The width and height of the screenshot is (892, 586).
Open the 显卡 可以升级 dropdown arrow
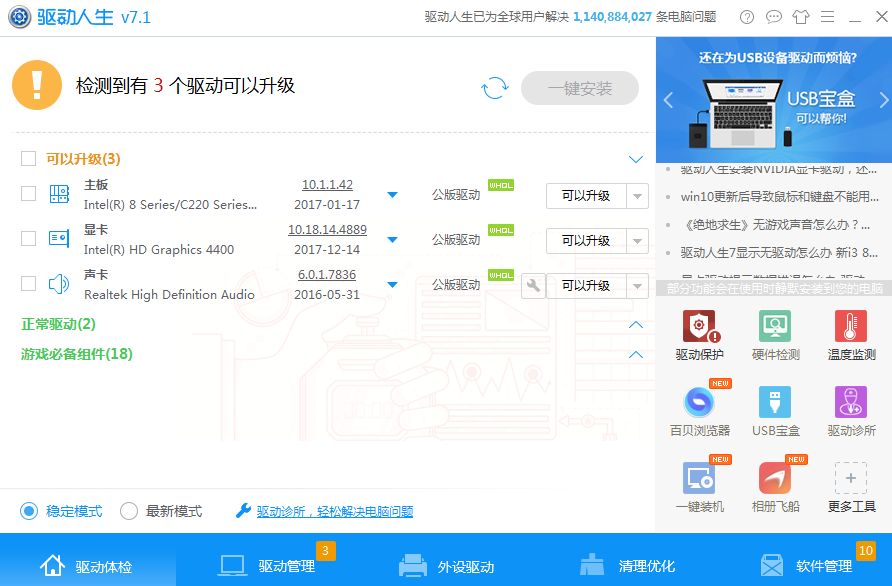pos(638,241)
